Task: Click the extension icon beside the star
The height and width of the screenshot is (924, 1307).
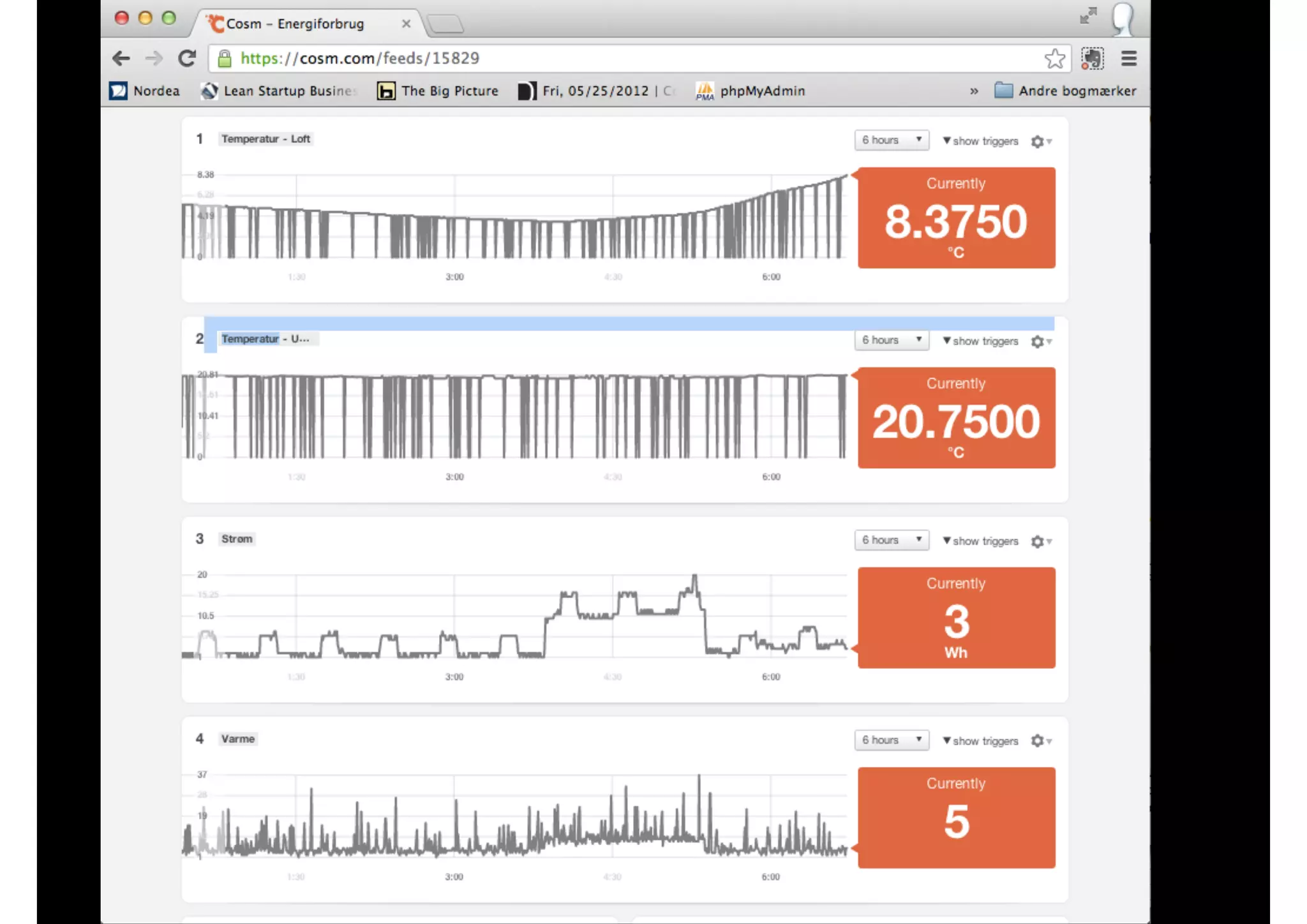Action: pos(1092,59)
